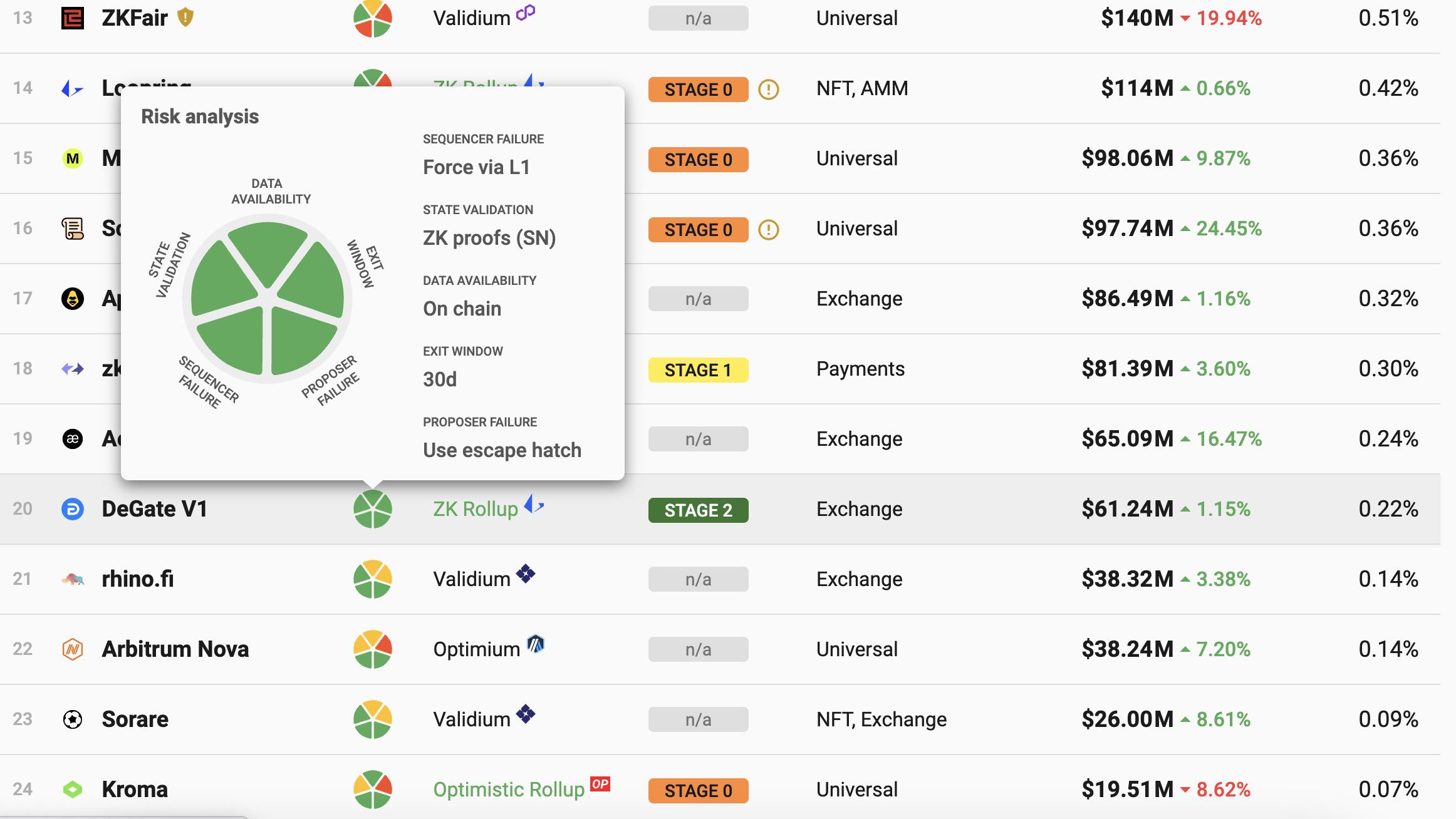
Task: Click the ZKFair warning shield icon
Action: pos(185,17)
